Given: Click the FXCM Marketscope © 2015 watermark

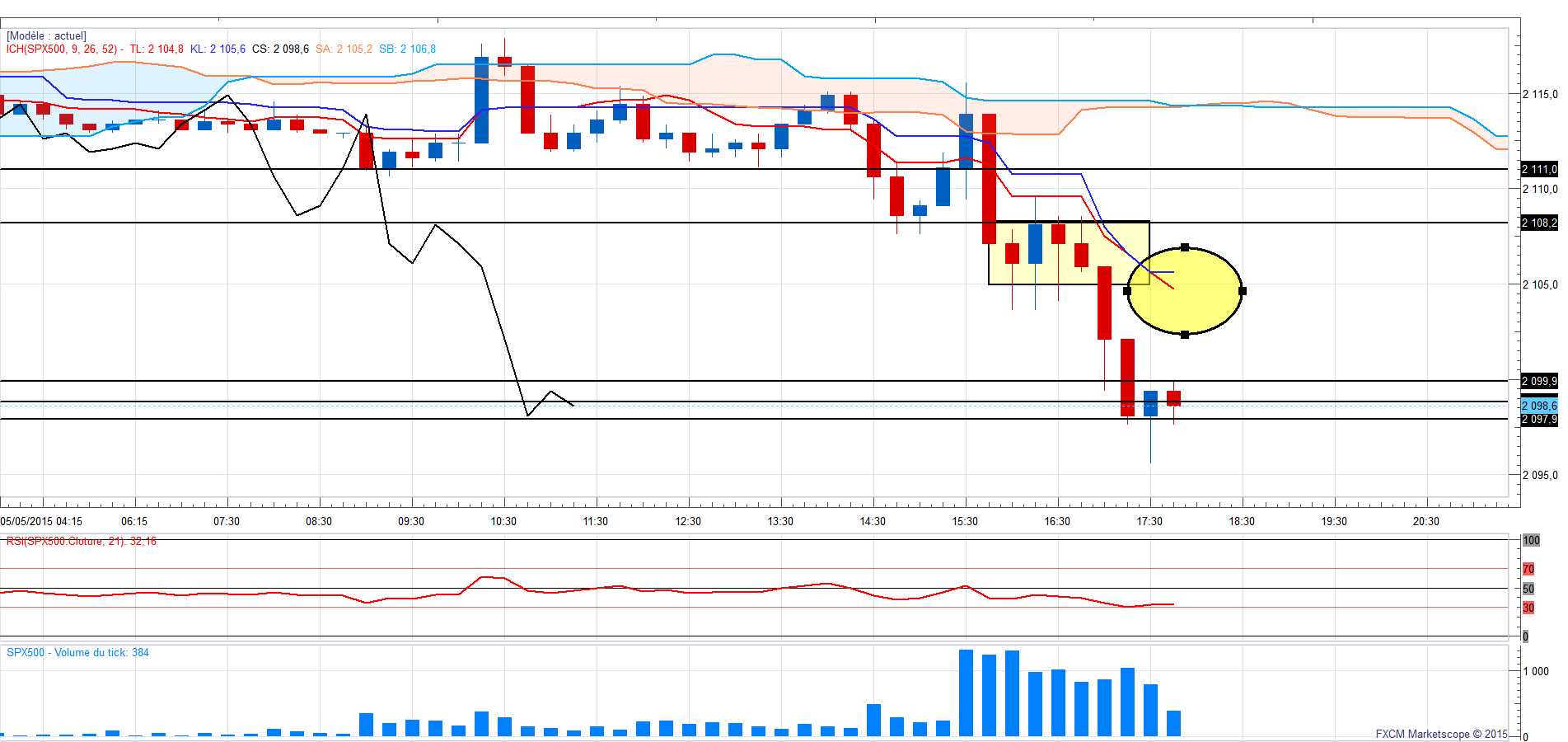Looking at the screenshot, I should click(1441, 734).
